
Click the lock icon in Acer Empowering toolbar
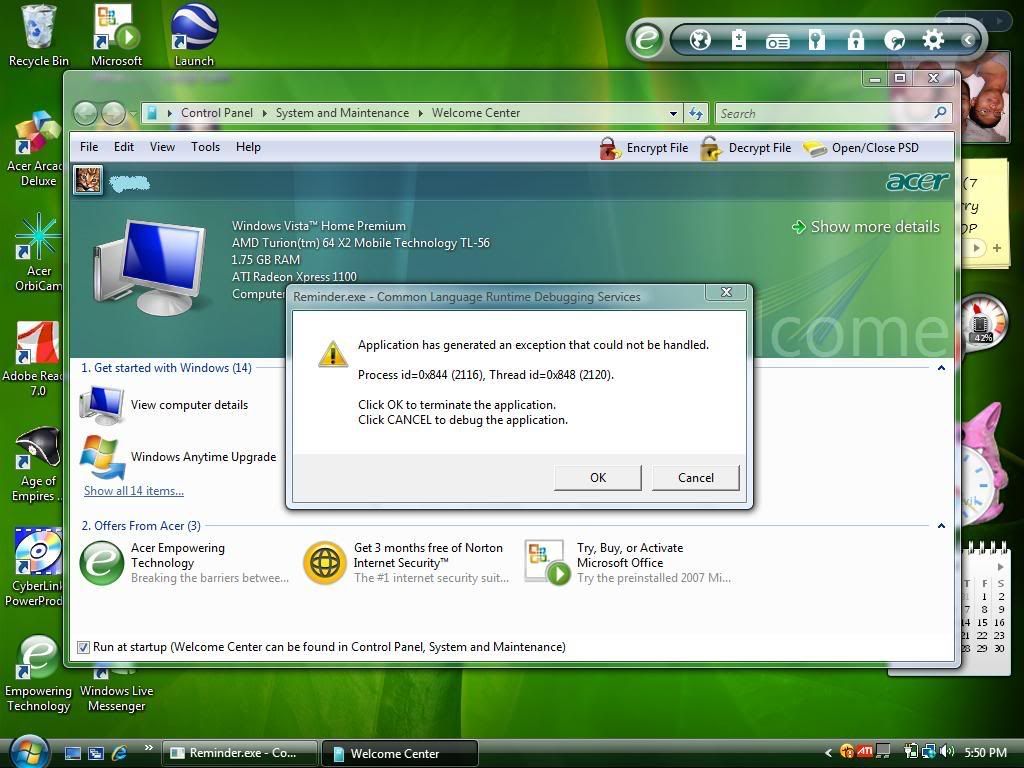click(855, 40)
